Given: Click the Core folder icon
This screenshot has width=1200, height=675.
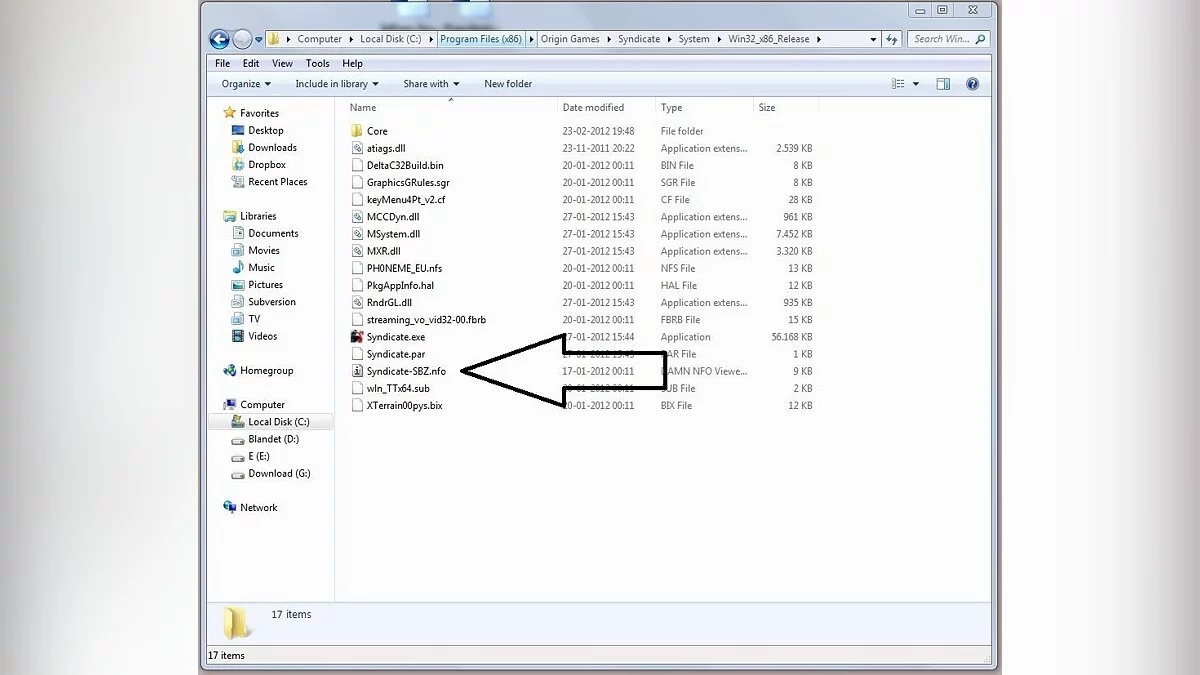Looking at the screenshot, I should coord(358,131).
